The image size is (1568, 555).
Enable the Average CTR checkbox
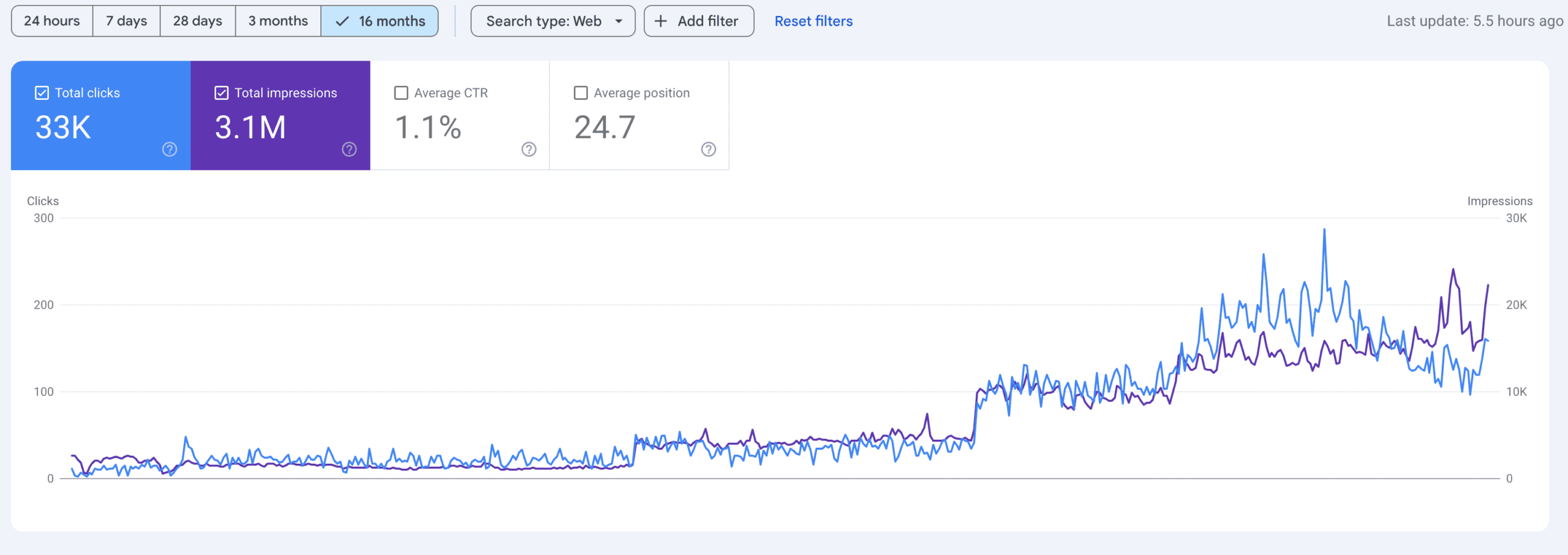(401, 93)
